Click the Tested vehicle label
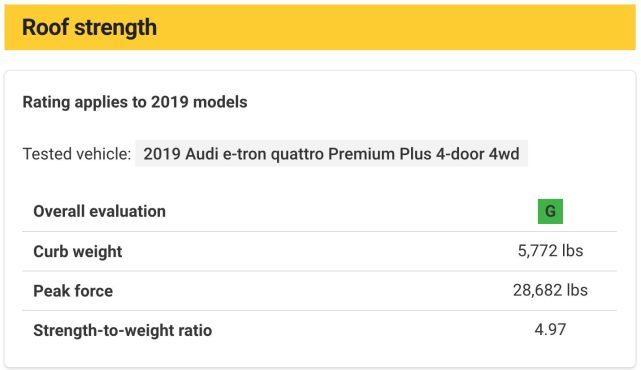 point(76,154)
